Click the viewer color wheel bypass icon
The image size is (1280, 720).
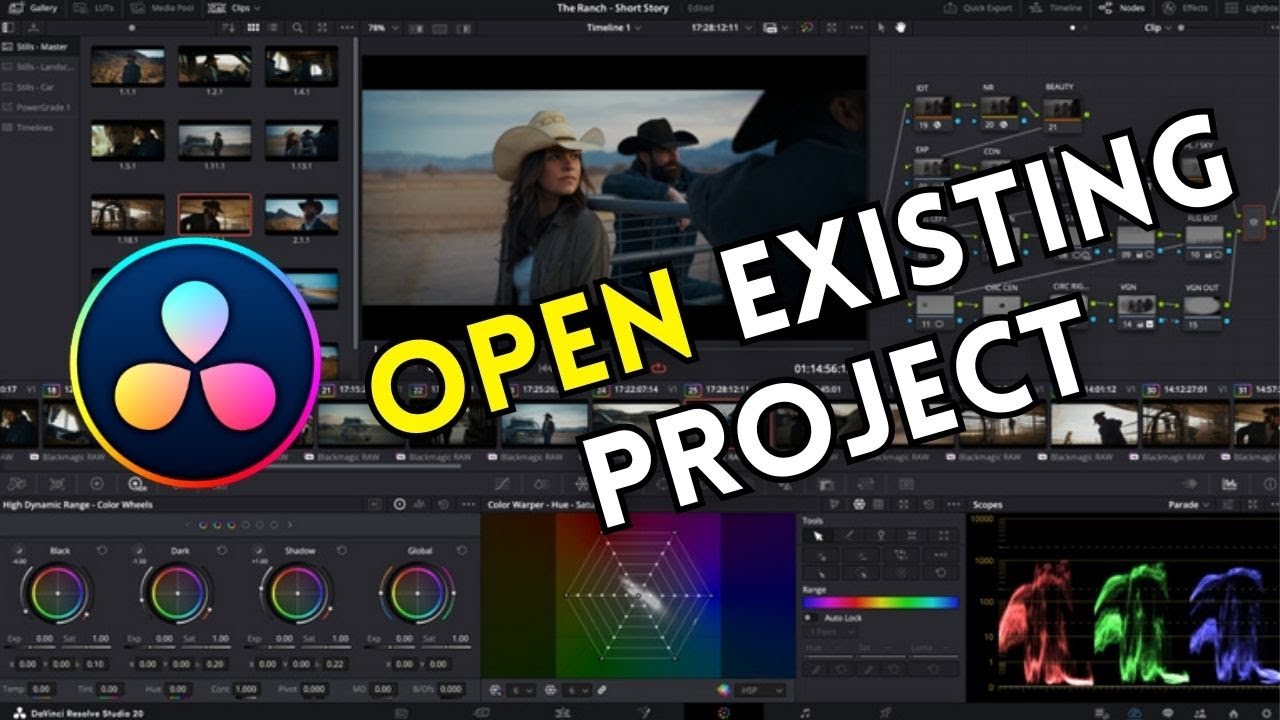click(x=808, y=28)
